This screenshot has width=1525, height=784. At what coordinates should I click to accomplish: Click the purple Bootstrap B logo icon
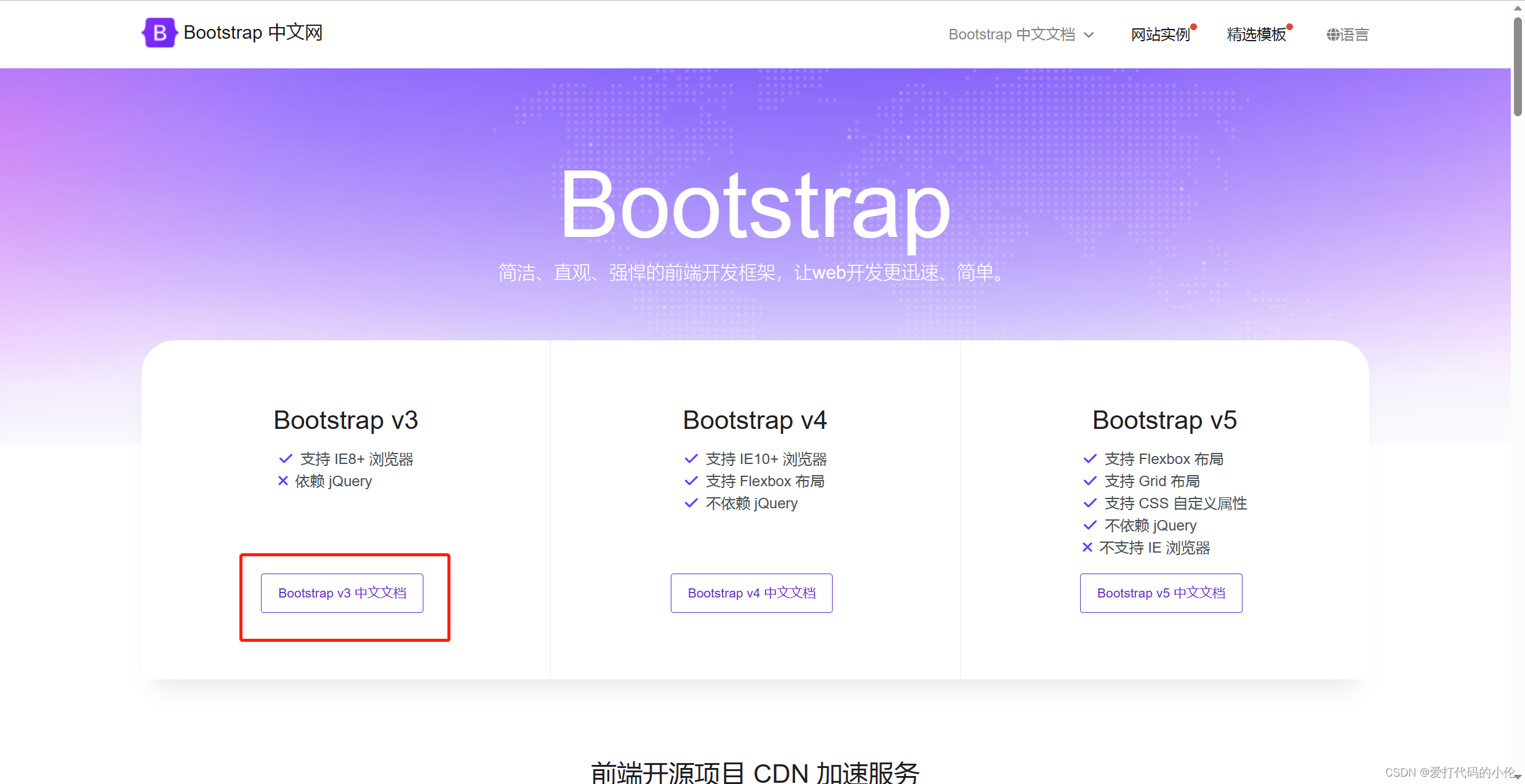click(159, 33)
